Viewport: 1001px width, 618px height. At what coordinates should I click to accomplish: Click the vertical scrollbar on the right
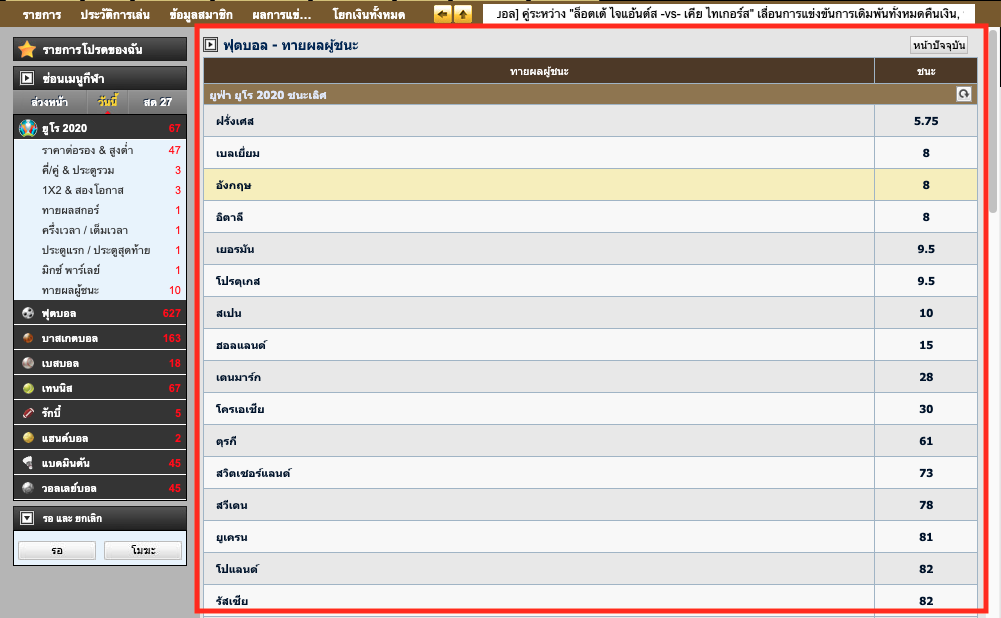(992, 120)
